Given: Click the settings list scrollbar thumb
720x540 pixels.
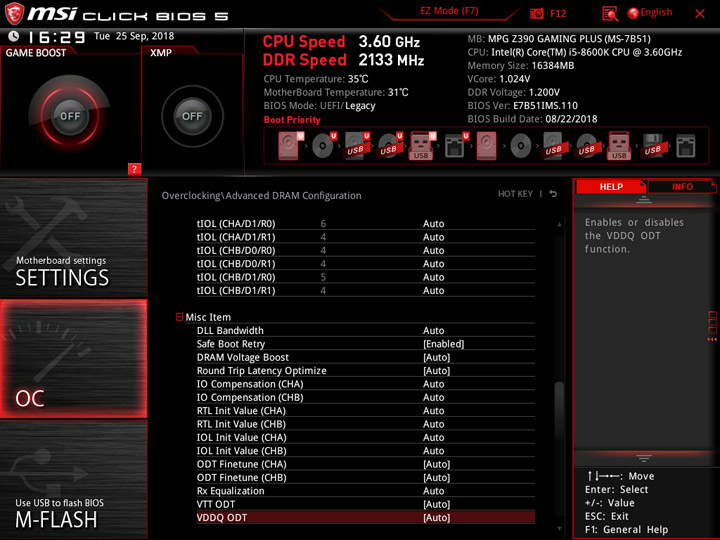Looking at the screenshot, I should [x=559, y=410].
